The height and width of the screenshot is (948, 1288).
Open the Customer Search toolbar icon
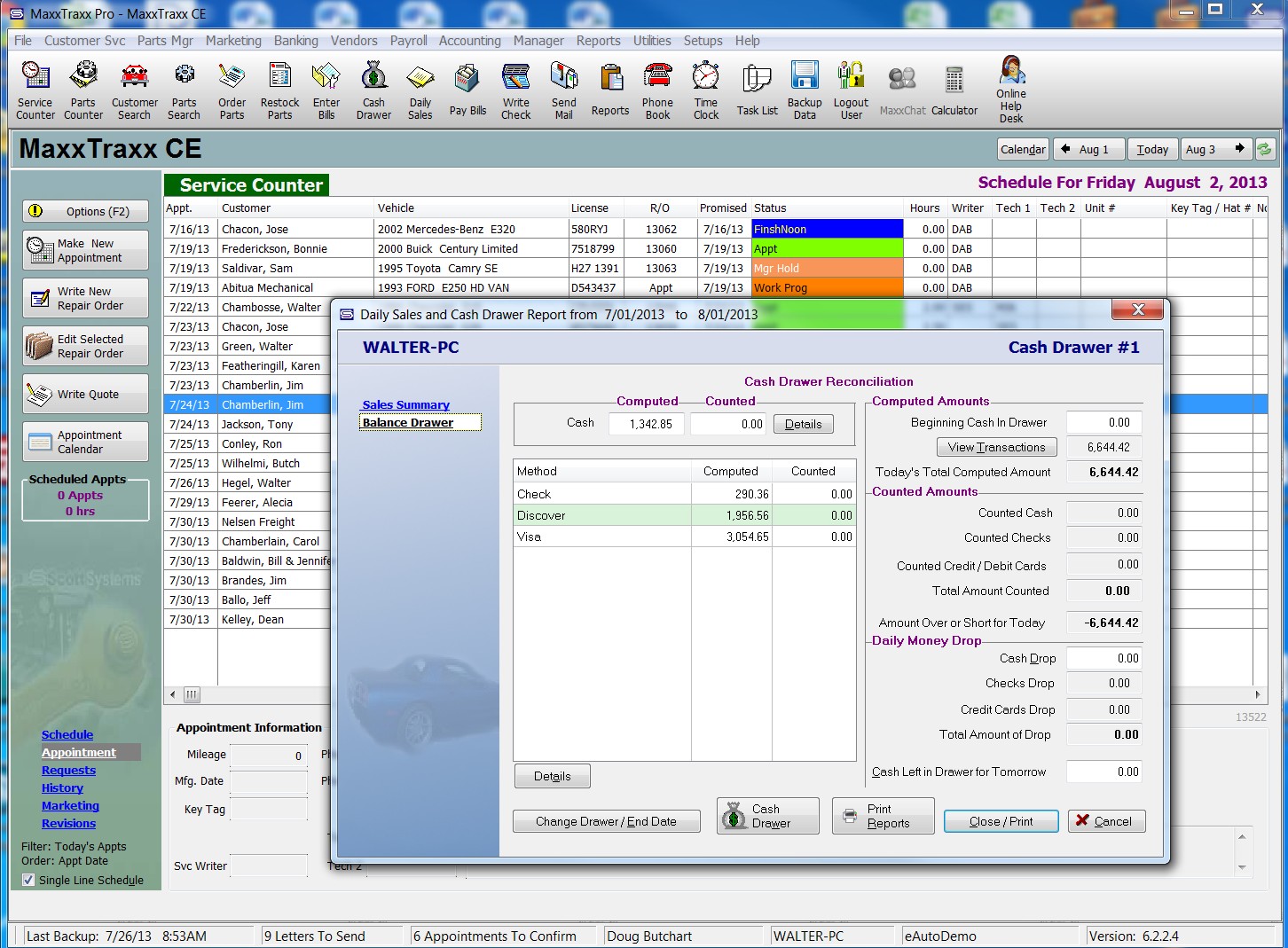(x=135, y=90)
